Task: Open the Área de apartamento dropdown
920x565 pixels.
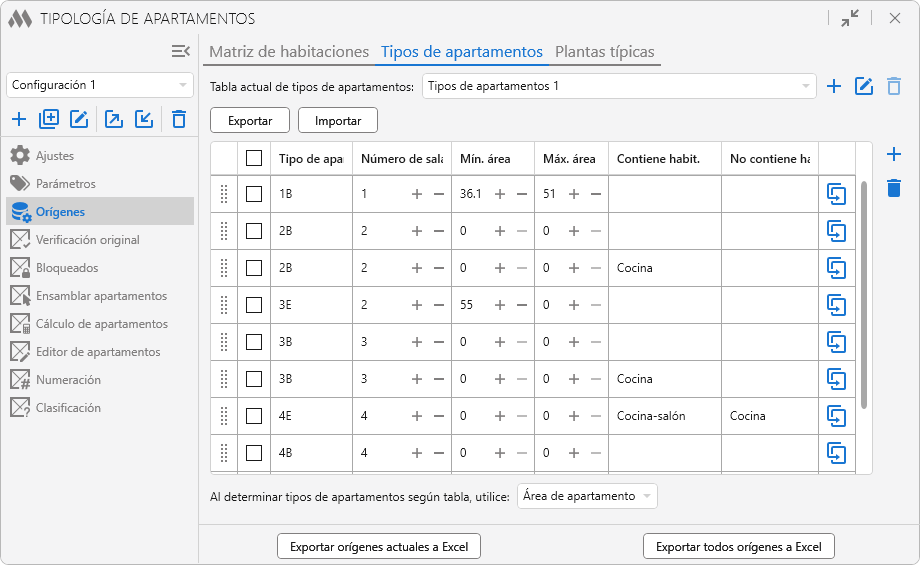Action: (587, 496)
